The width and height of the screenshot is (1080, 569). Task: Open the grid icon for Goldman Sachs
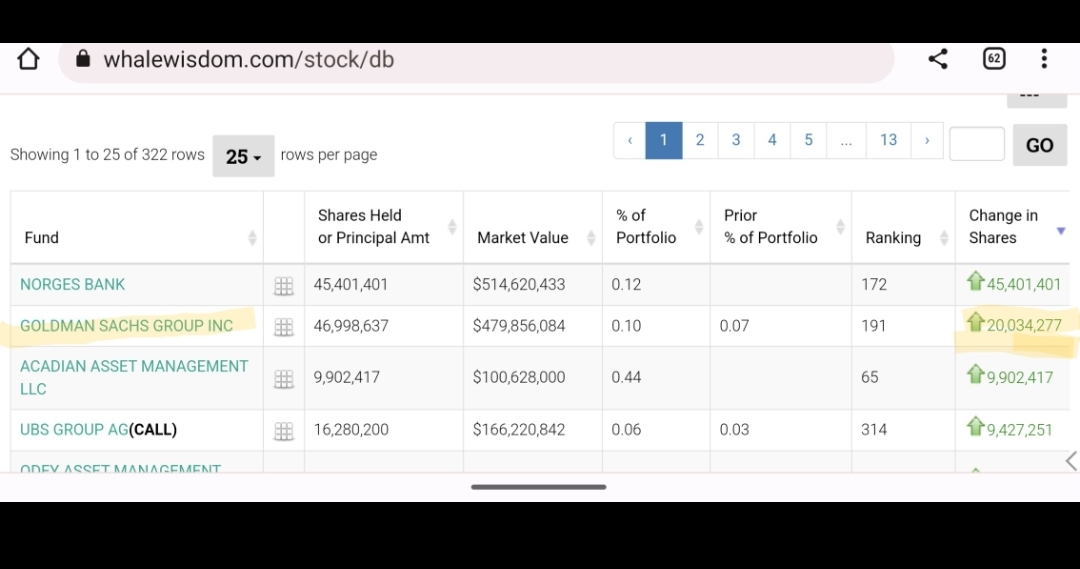tap(284, 327)
